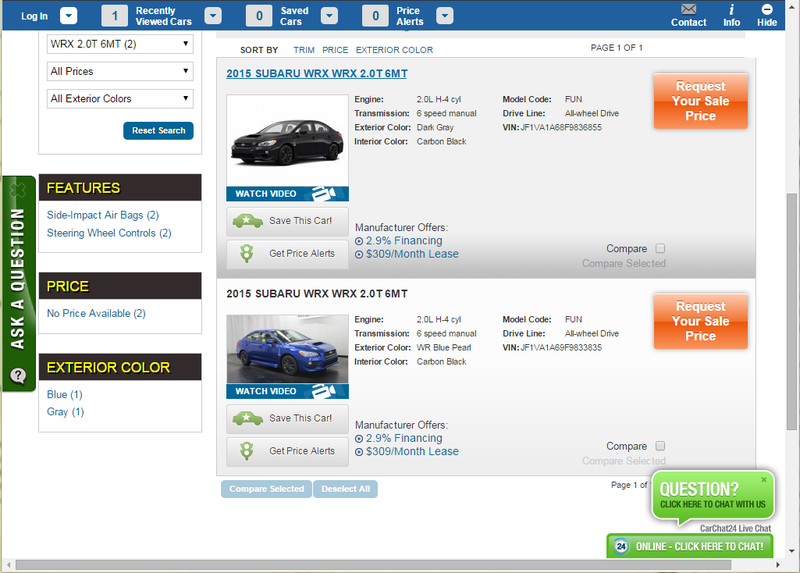Request Your Sale Price for Dark Gray WRX
Viewport: 800px width, 573px height.
701,101
